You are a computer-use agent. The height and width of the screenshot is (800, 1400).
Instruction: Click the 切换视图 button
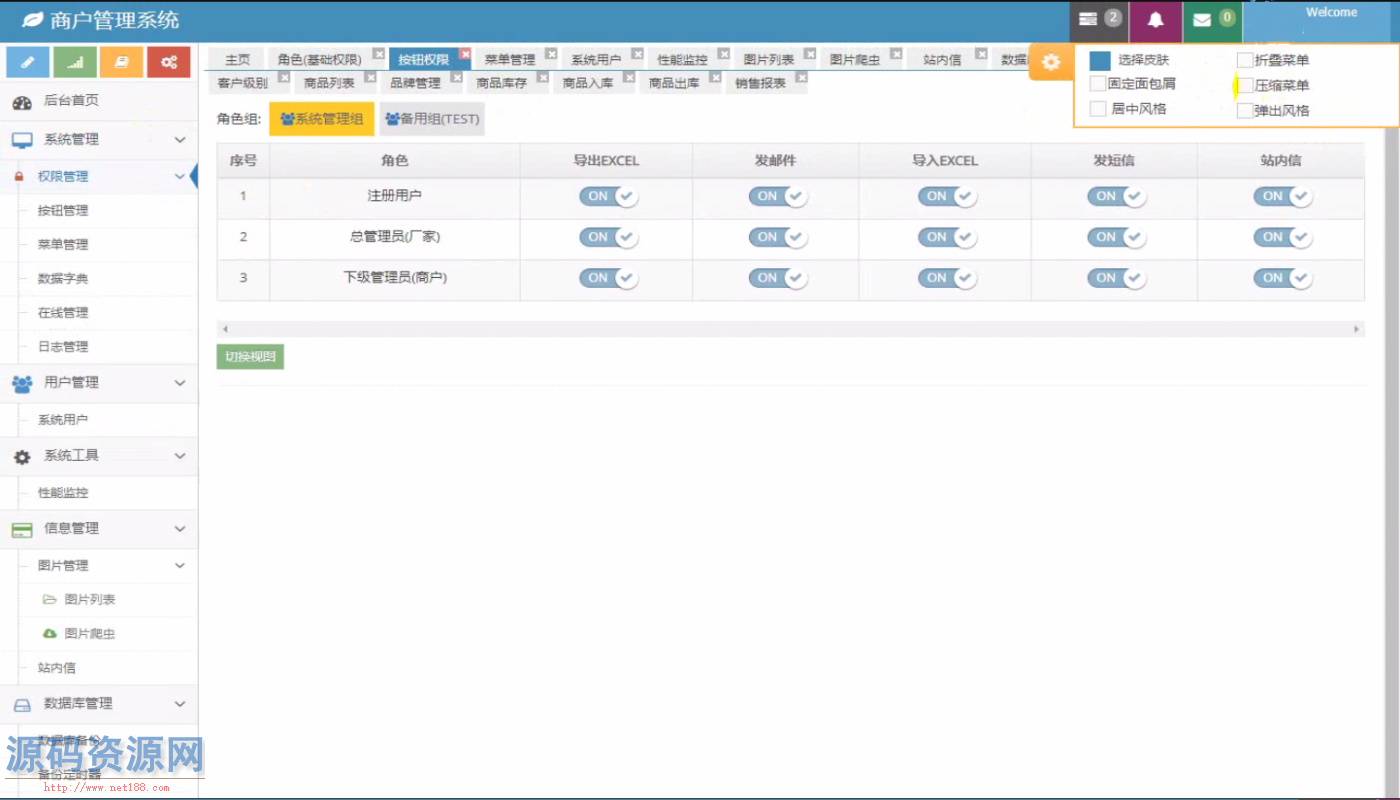pos(250,357)
